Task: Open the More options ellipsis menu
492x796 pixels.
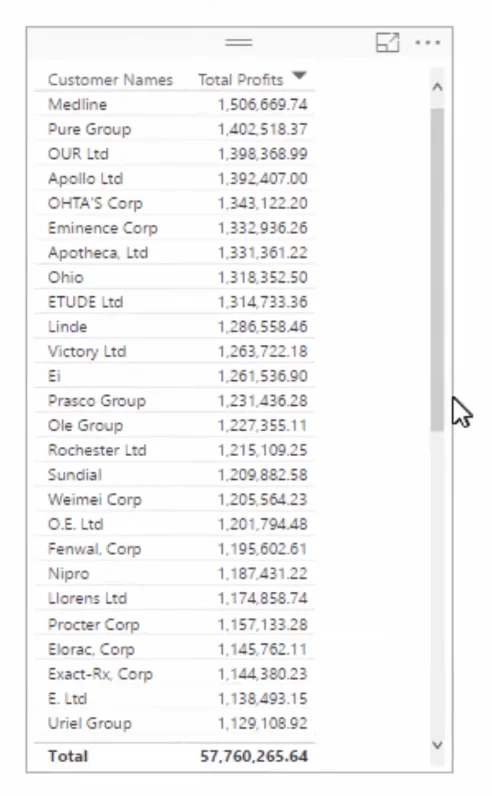Action: click(x=428, y=43)
